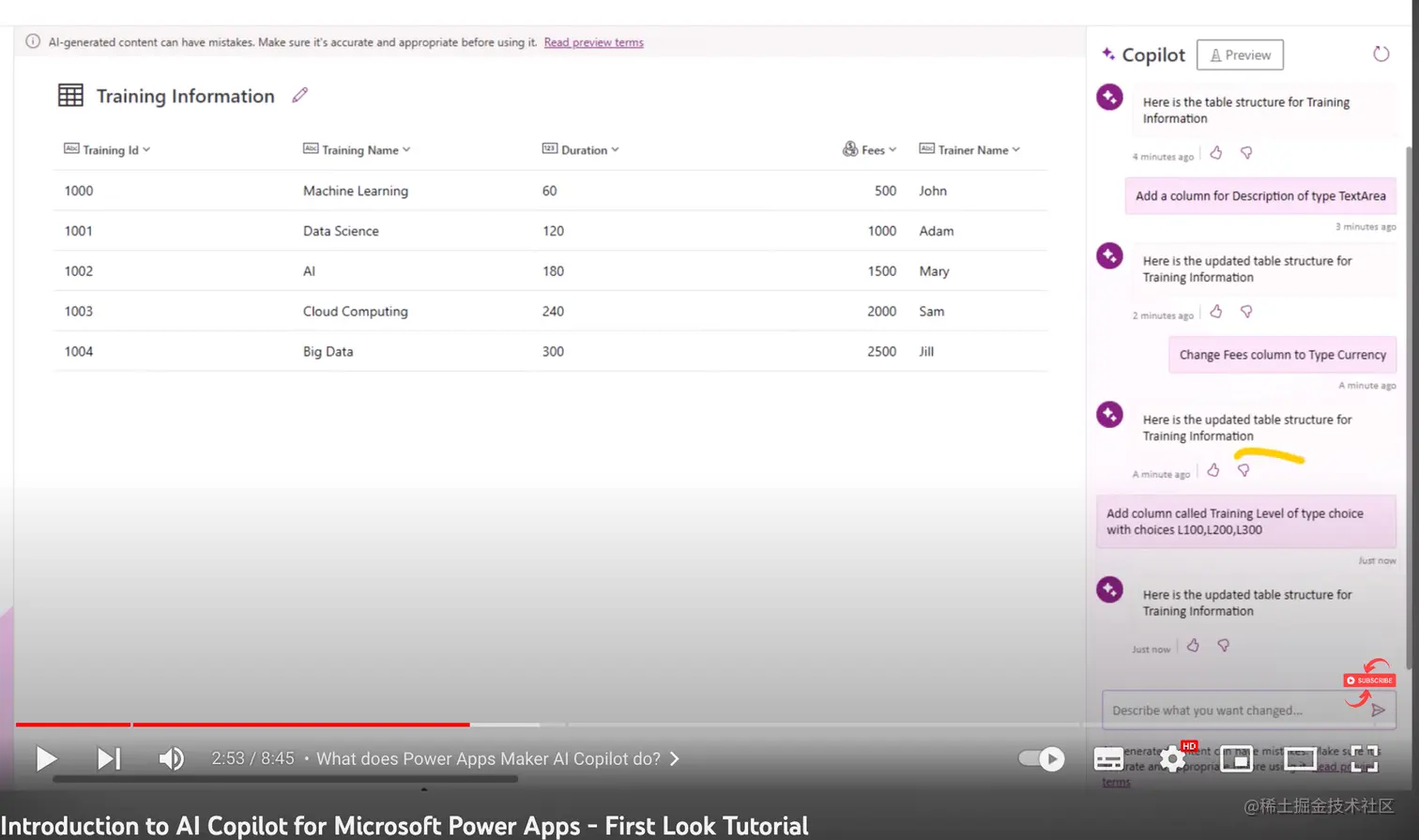Click thumbs down under '2 minutes ago' reply
Screen dimensions: 1419x840
pos(1246,311)
